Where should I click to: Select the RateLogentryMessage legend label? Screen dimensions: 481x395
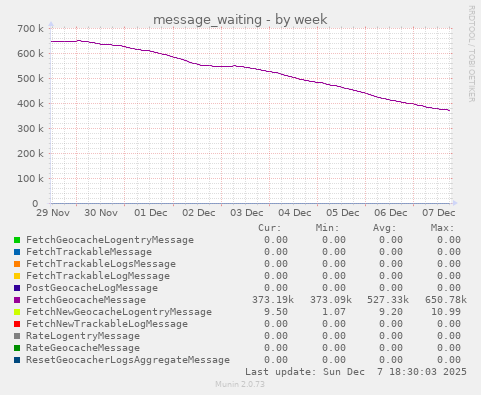[83, 336]
